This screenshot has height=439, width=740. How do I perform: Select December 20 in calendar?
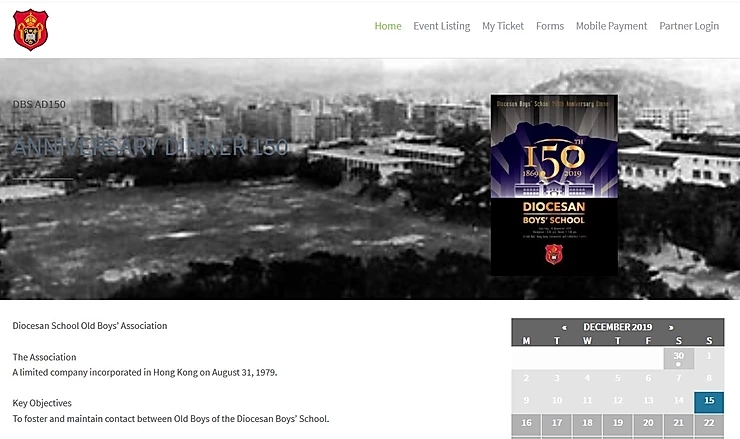tap(648, 425)
